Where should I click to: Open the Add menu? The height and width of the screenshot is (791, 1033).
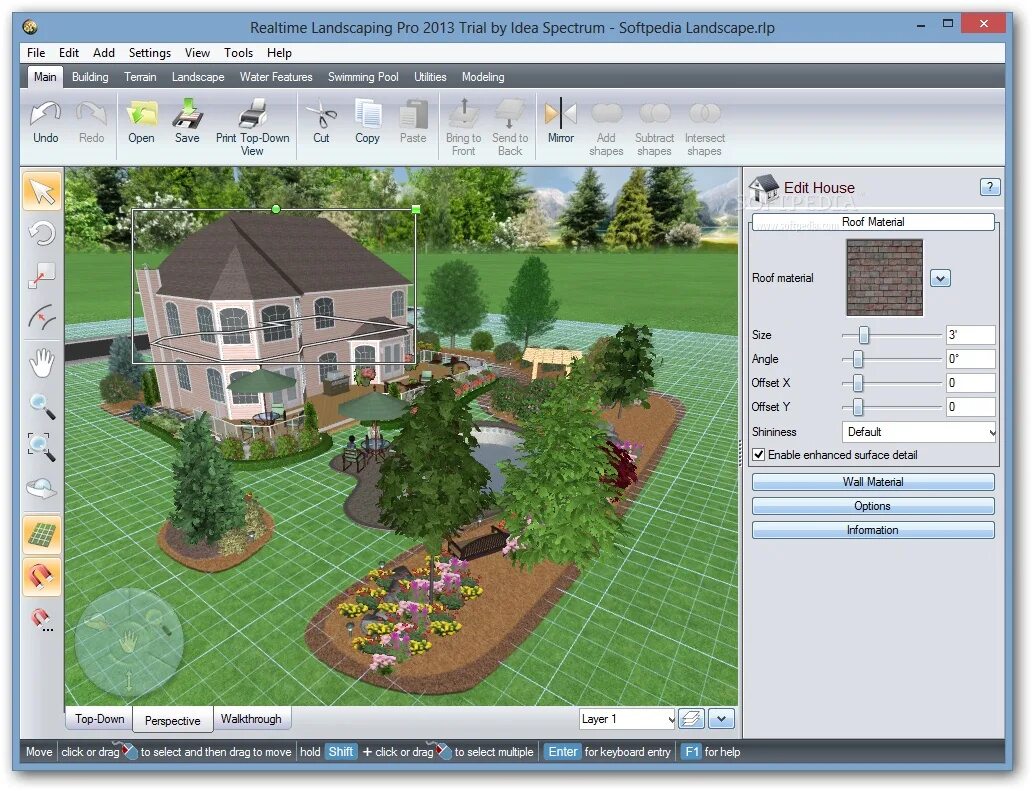(103, 53)
